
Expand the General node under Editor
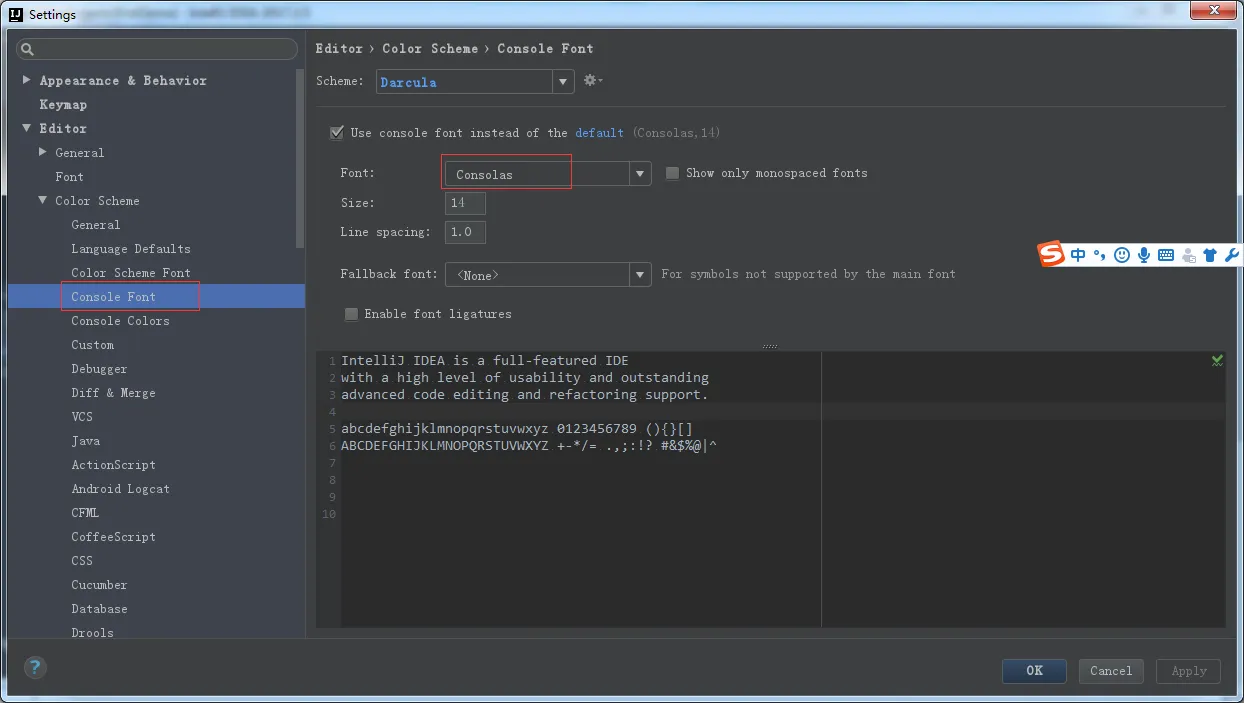pyautogui.click(x=43, y=152)
